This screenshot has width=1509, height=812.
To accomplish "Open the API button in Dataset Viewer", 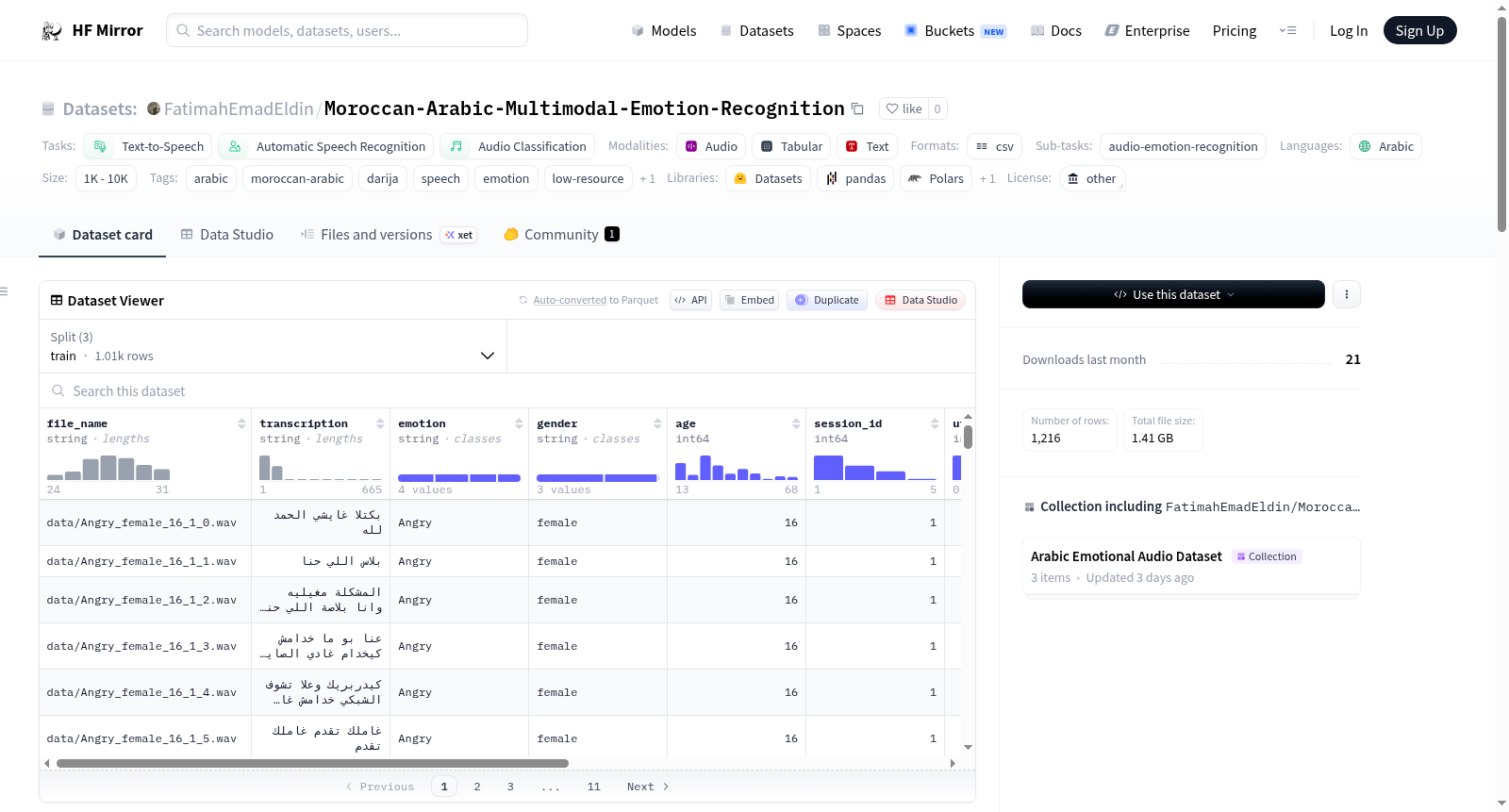I will pyautogui.click(x=690, y=300).
